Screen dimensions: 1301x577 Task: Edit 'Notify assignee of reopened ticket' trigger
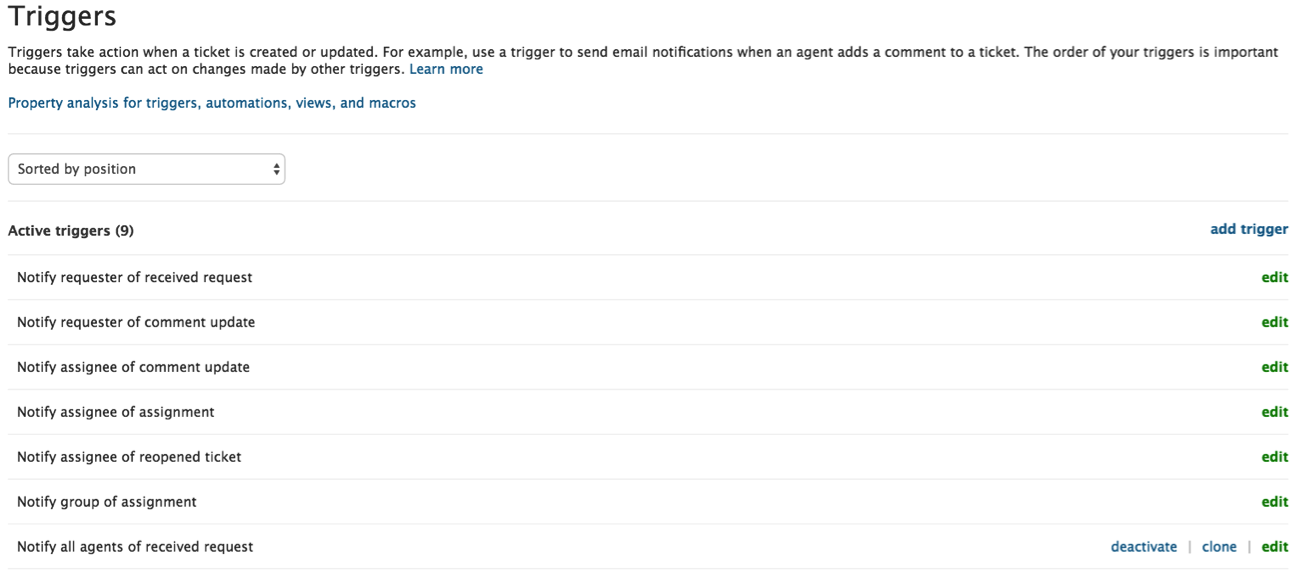[x=1274, y=457]
